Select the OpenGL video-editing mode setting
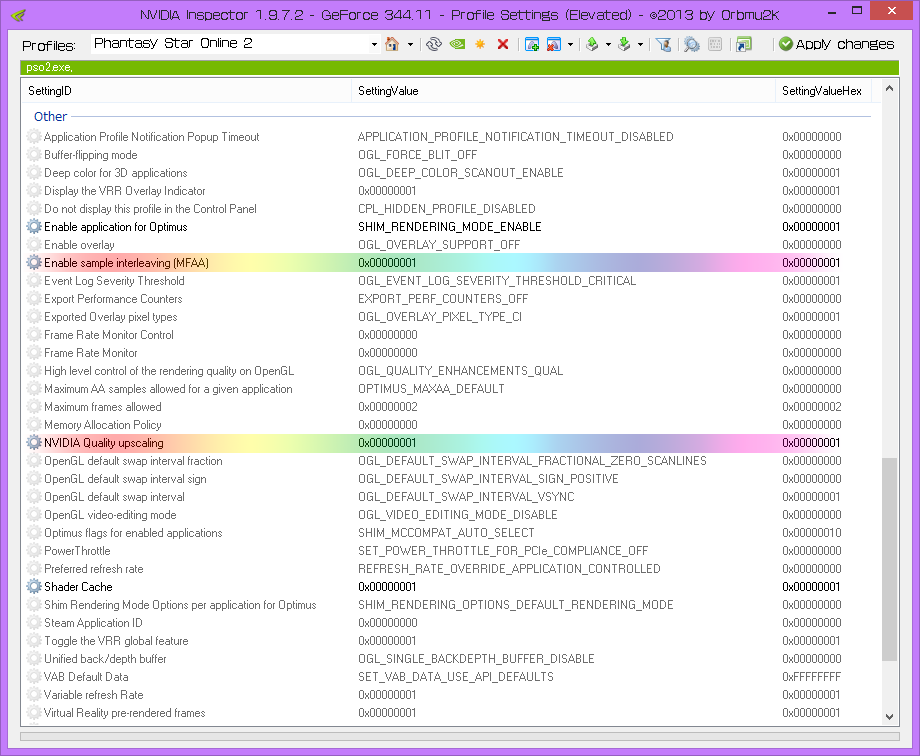Viewport: 920px width, 756px height. click(x=110, y=515)
